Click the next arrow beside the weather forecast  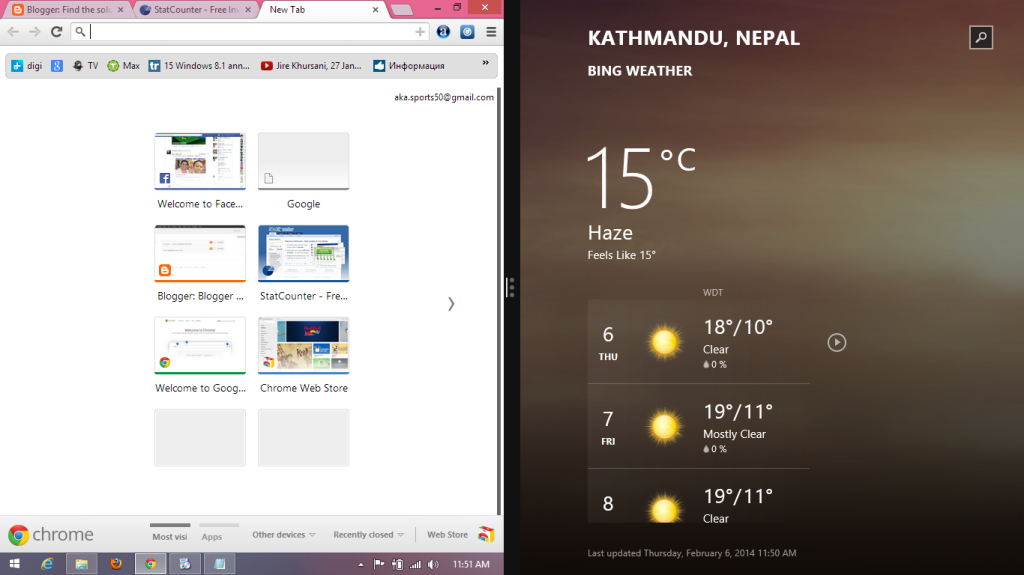tap(837, 343)
